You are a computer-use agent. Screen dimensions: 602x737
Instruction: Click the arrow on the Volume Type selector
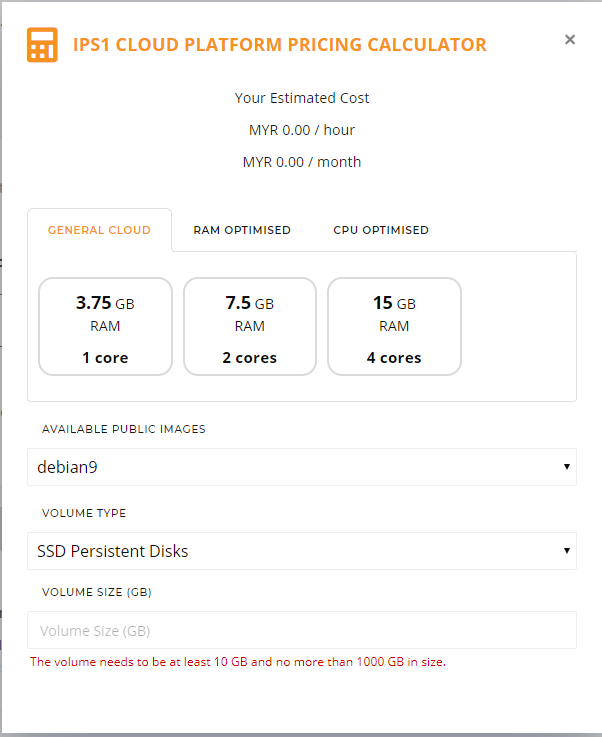point(567,551)
